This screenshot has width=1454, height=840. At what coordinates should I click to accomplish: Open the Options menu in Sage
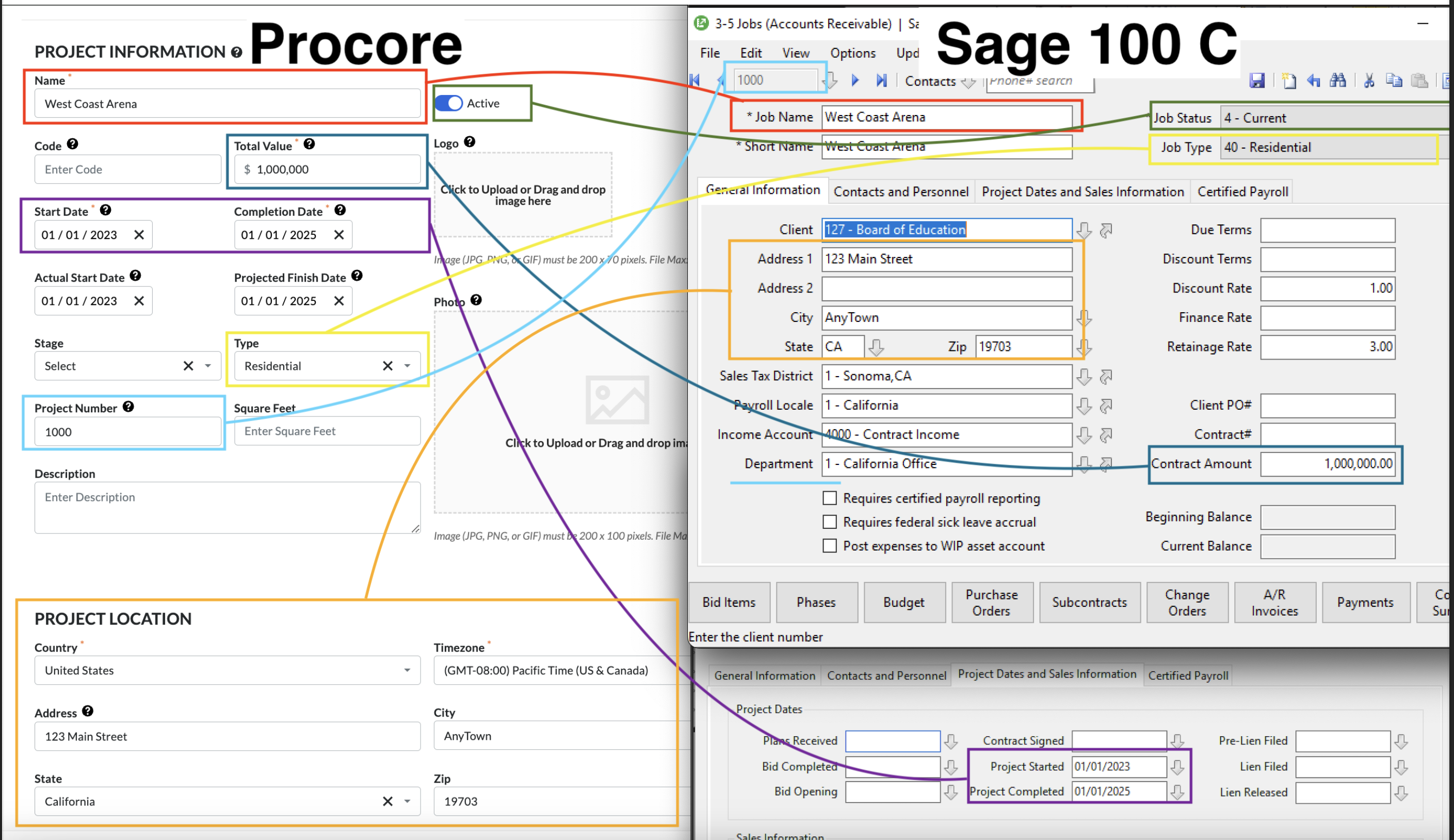point(853,53)
